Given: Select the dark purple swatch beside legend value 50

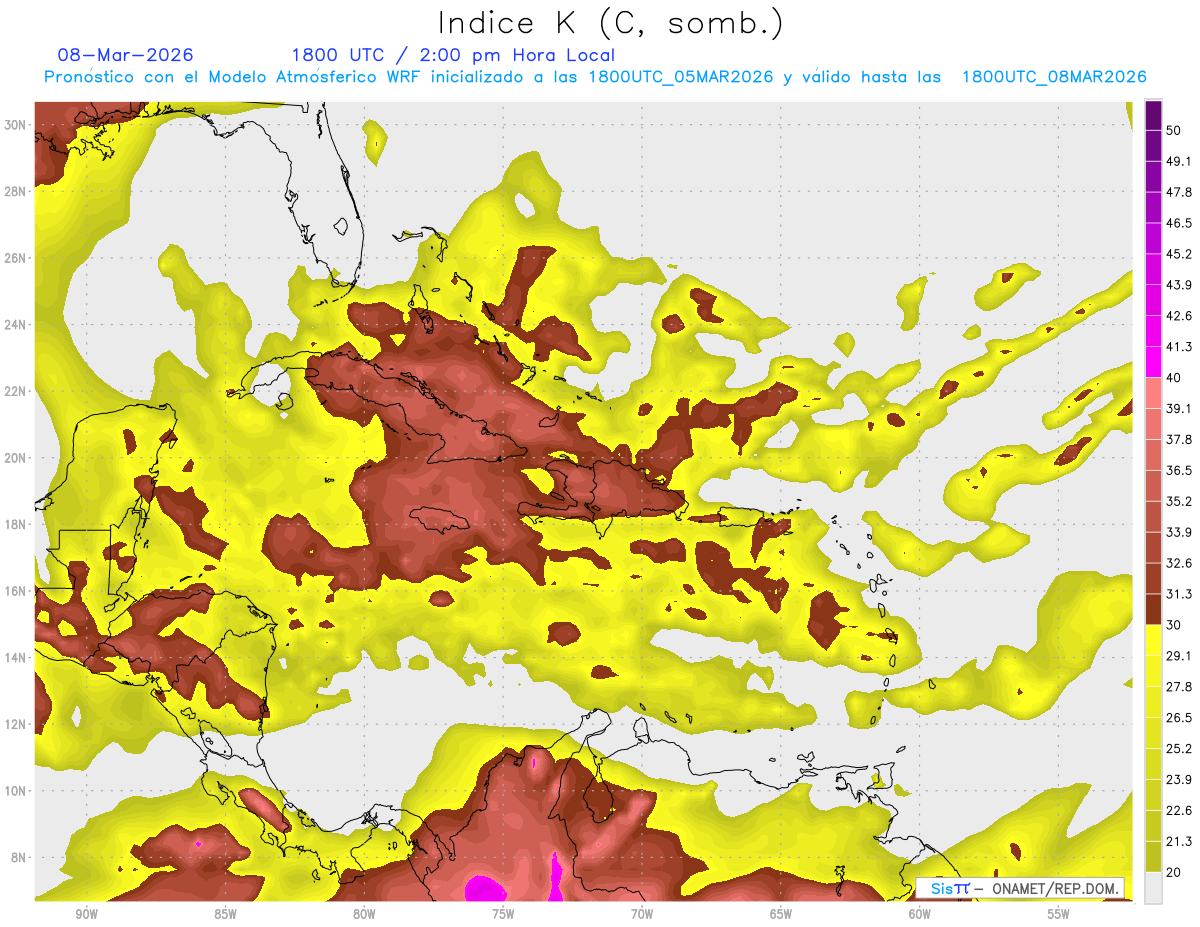Looking at the screenshot, I should tap(1154, 116).
